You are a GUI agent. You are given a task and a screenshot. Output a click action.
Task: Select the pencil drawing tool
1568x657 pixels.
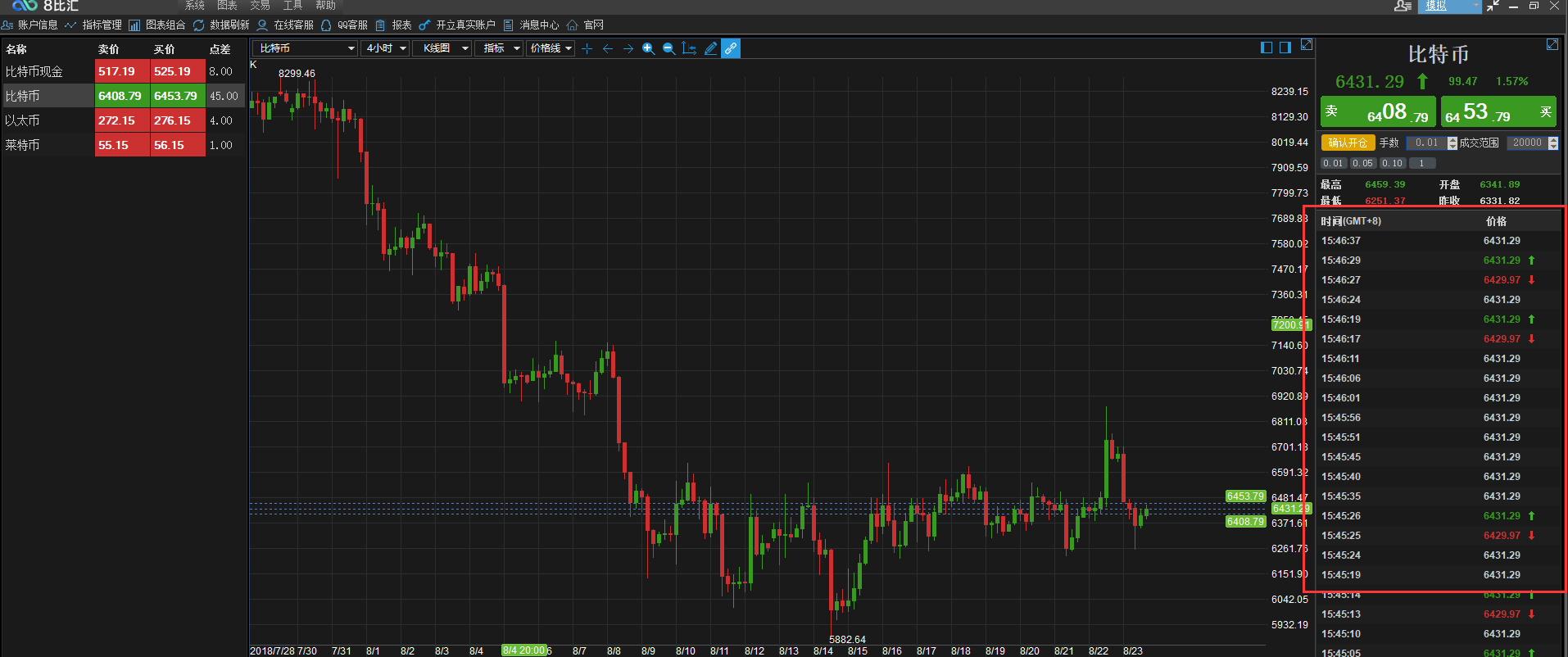pos(710,48)
